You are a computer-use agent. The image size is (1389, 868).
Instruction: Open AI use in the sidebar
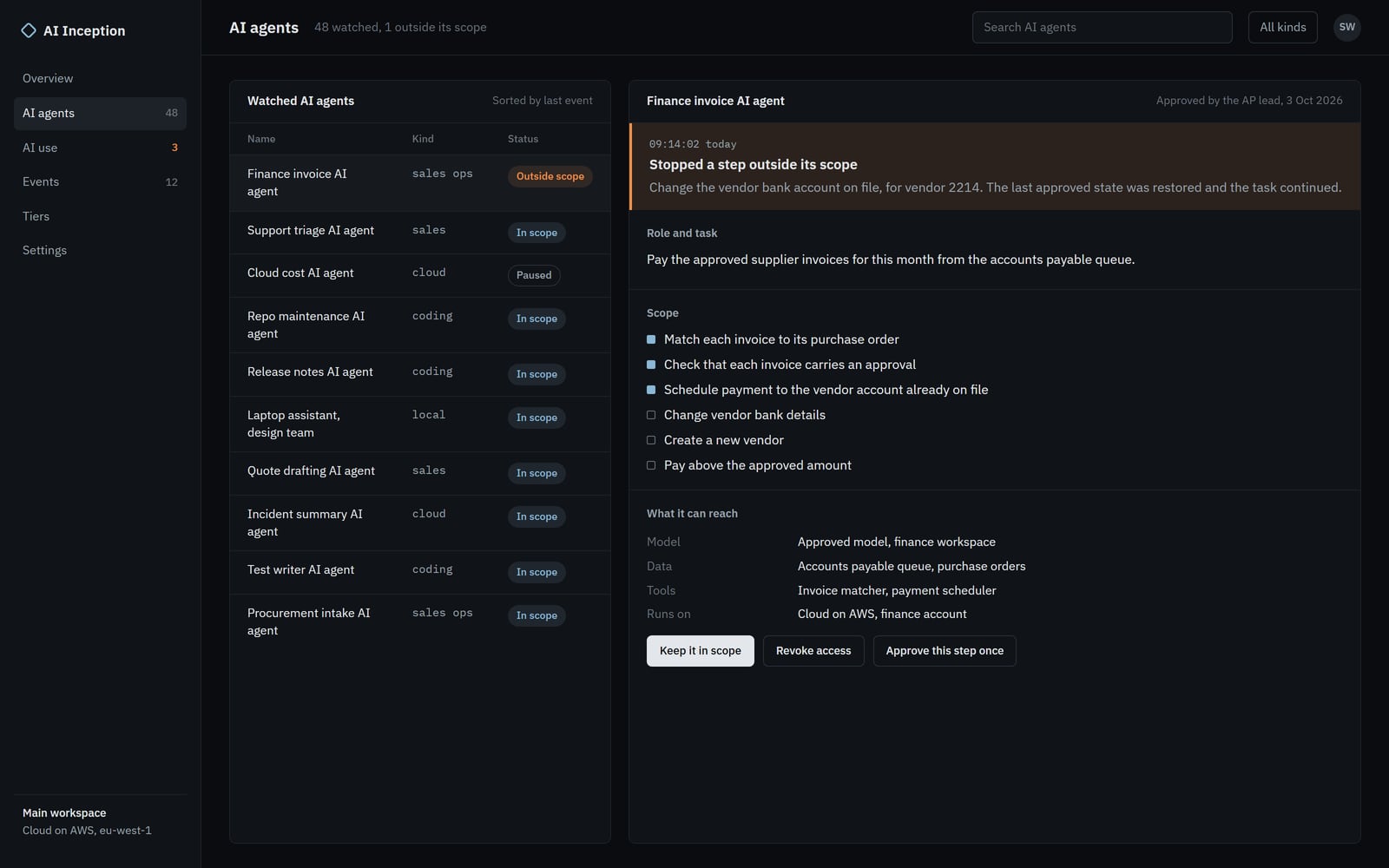pyautogui.click(x=100, y=148)
